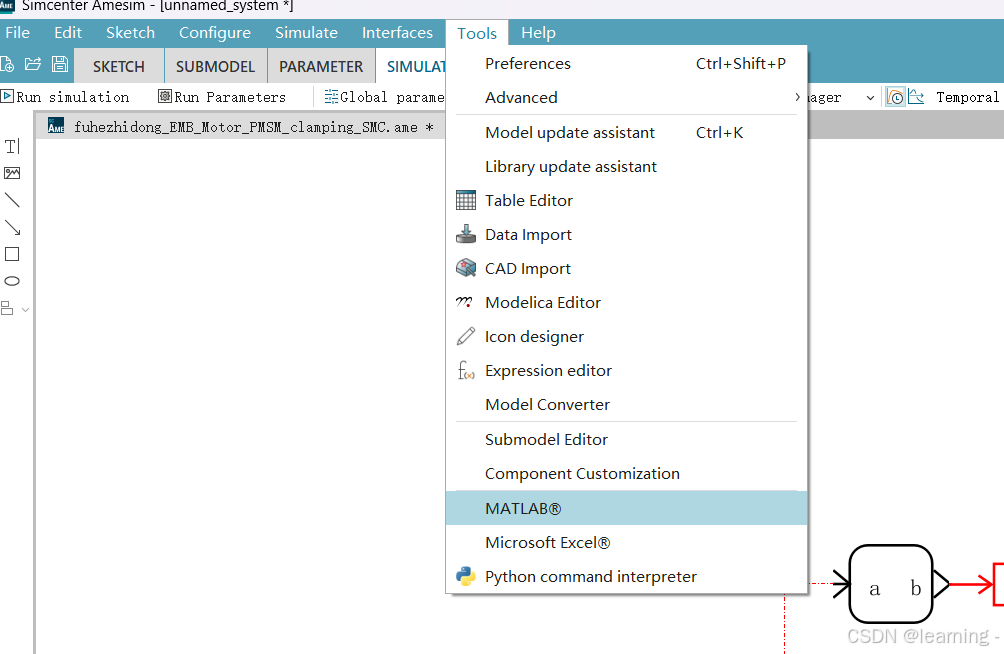The image size is (1004, 654).
Task: Open Python command interpreter
Action: click(626, 576)
